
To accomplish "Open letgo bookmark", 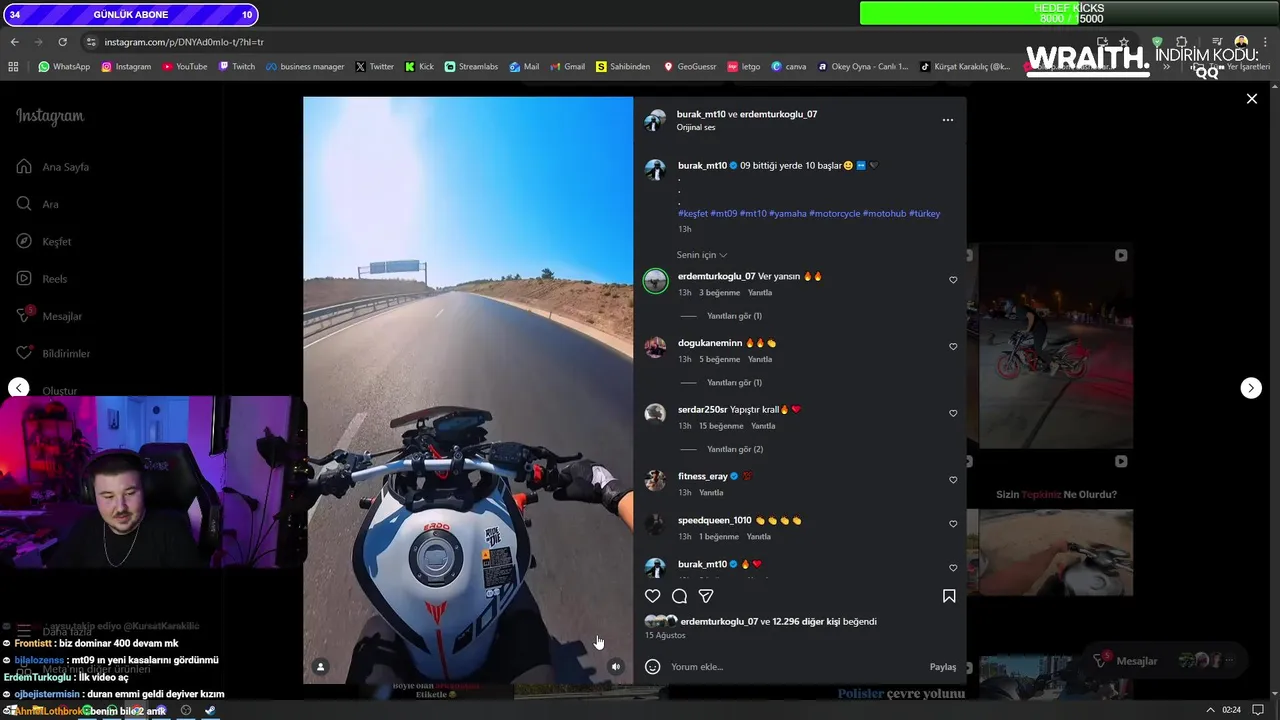I will pyautogui.click(x=743, y=67).
